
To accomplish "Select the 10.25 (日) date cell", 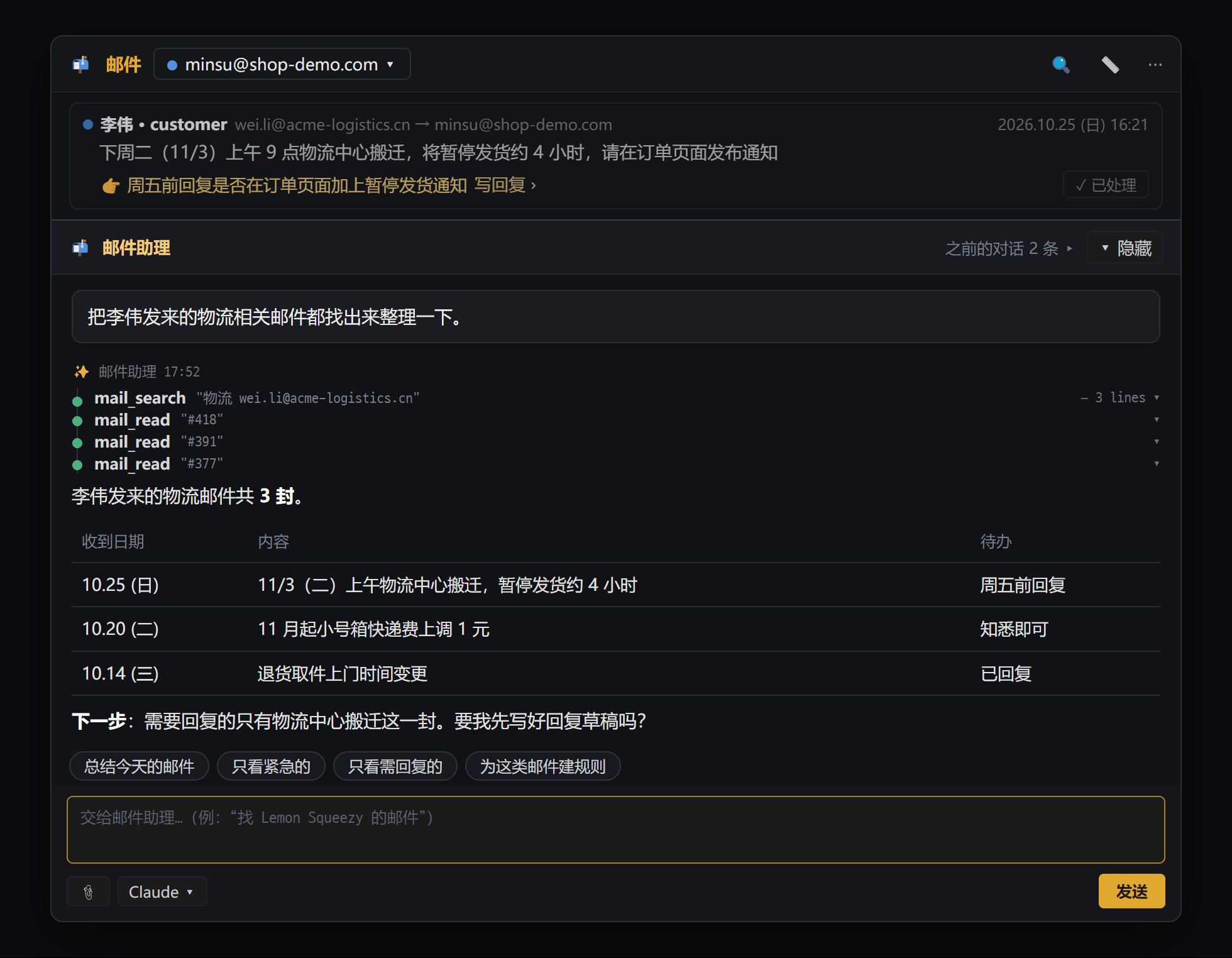I will point(121,585).
